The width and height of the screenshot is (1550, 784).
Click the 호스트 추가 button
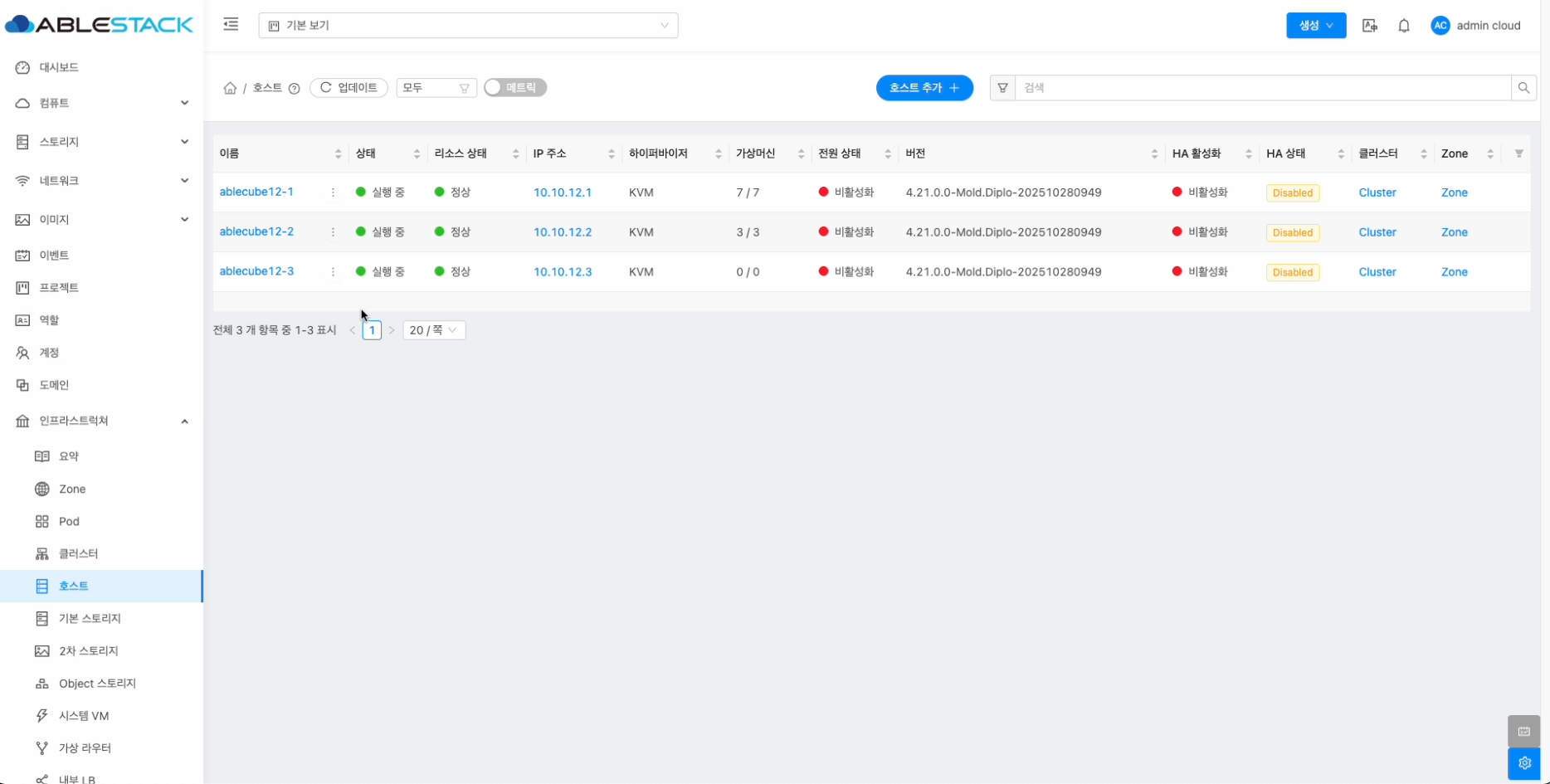coord(924,88)
